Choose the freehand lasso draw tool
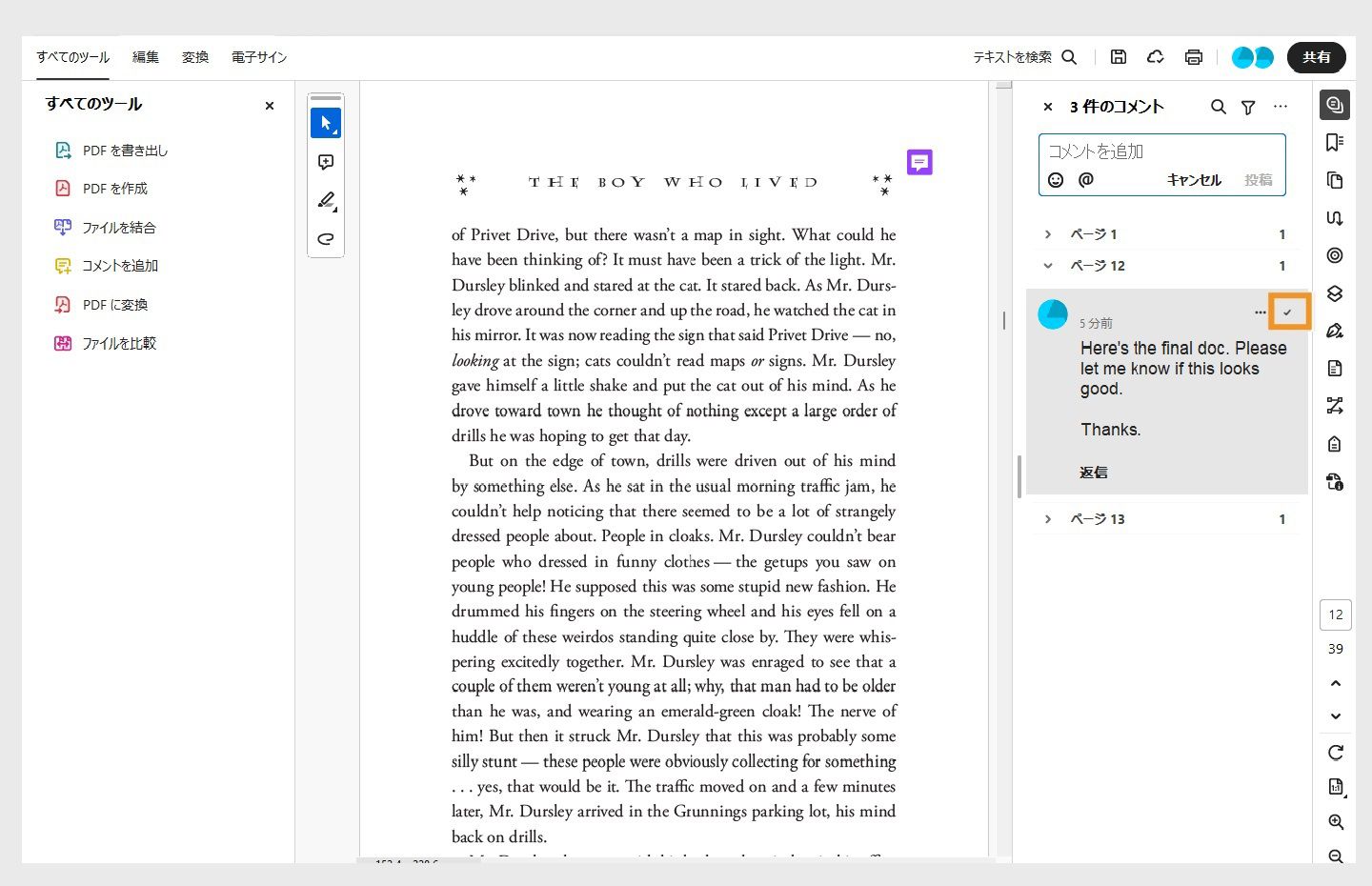This screenshot has height=886, width=1372. (326, 239)
